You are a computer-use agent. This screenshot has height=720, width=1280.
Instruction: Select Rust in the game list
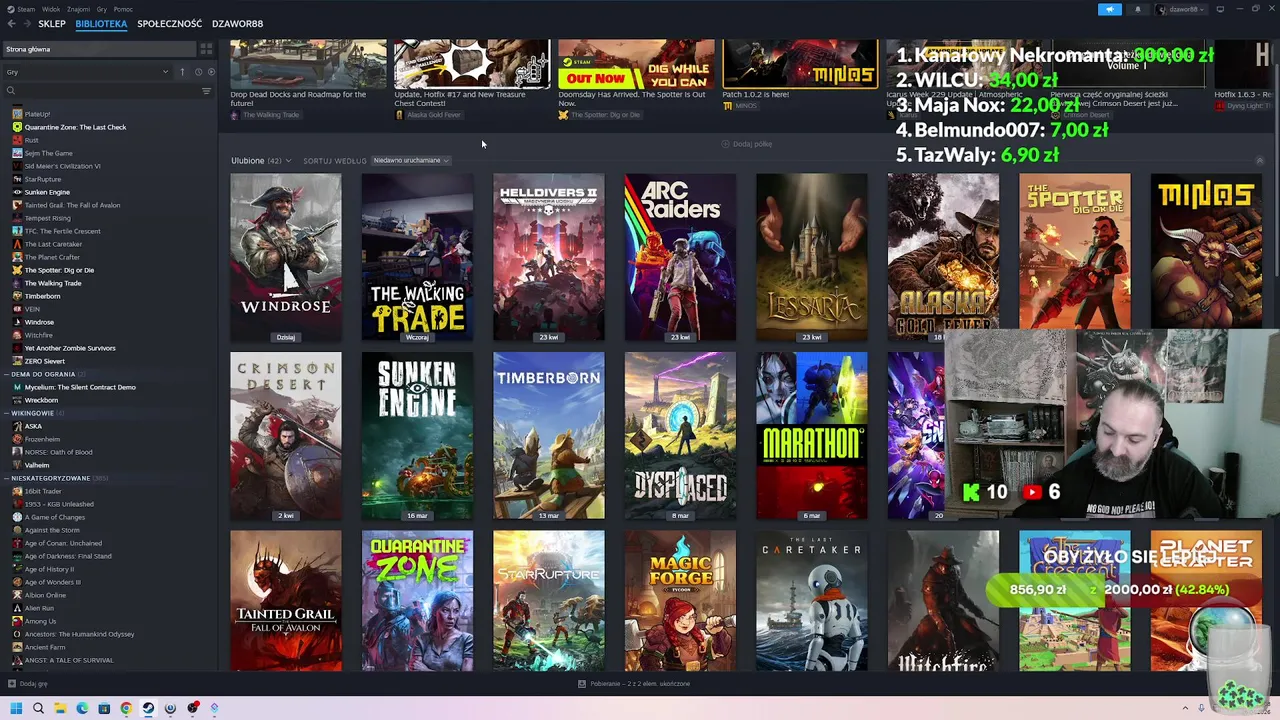tap(31, 140)
